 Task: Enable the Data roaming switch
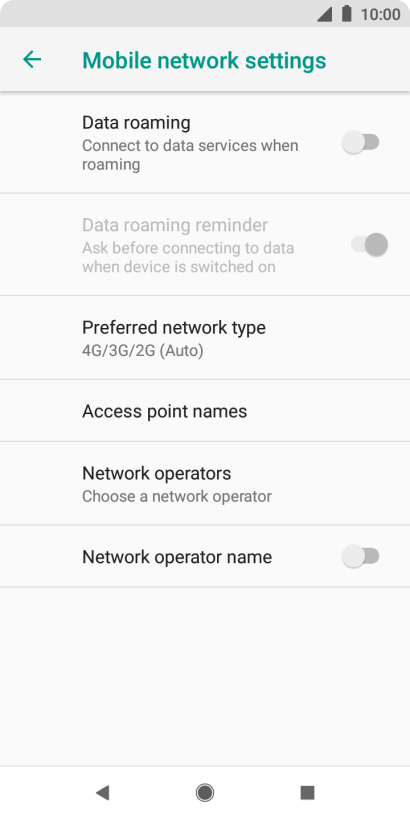(x=360, y=142)
